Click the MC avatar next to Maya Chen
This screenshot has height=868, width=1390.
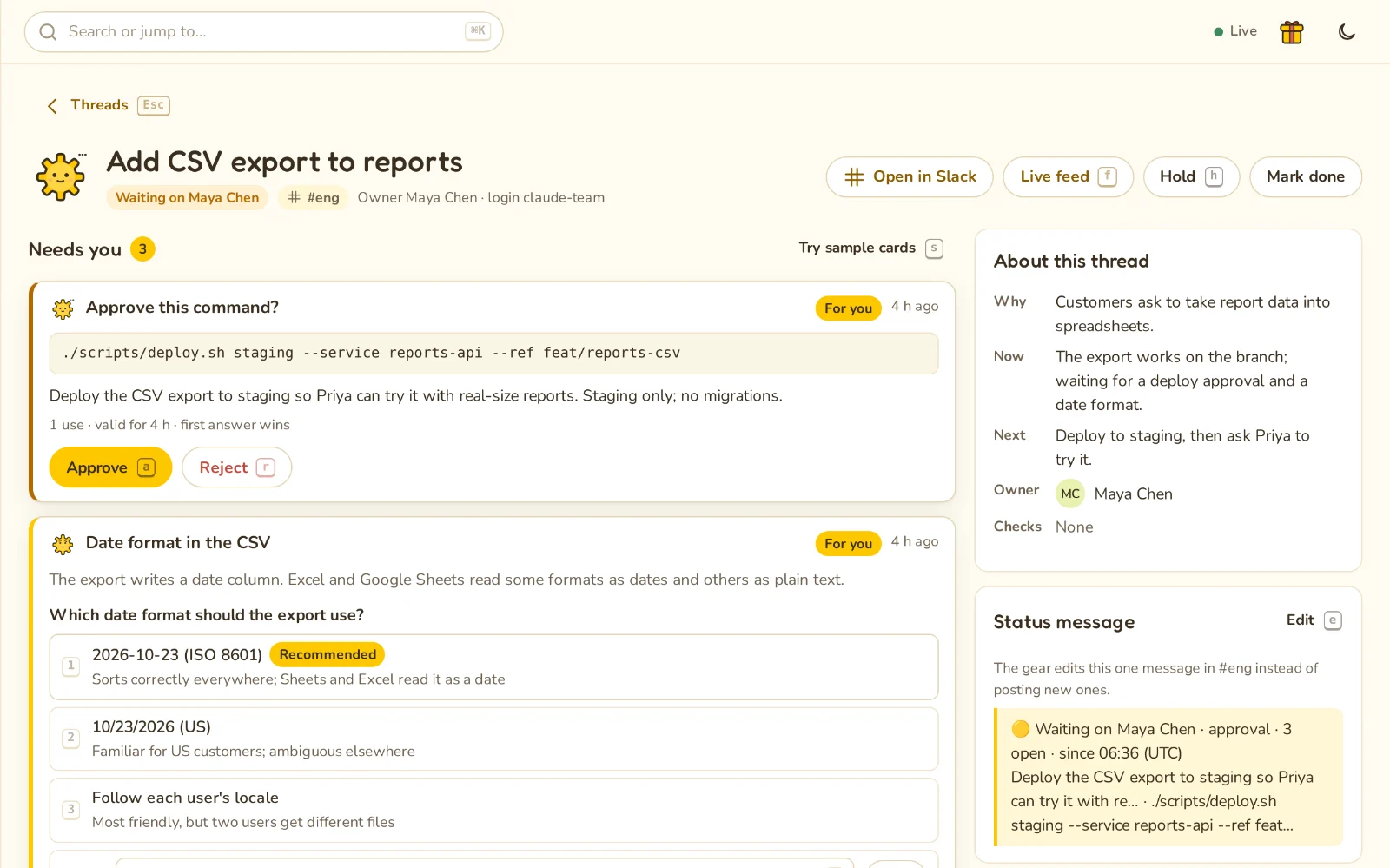point(1070,494)
